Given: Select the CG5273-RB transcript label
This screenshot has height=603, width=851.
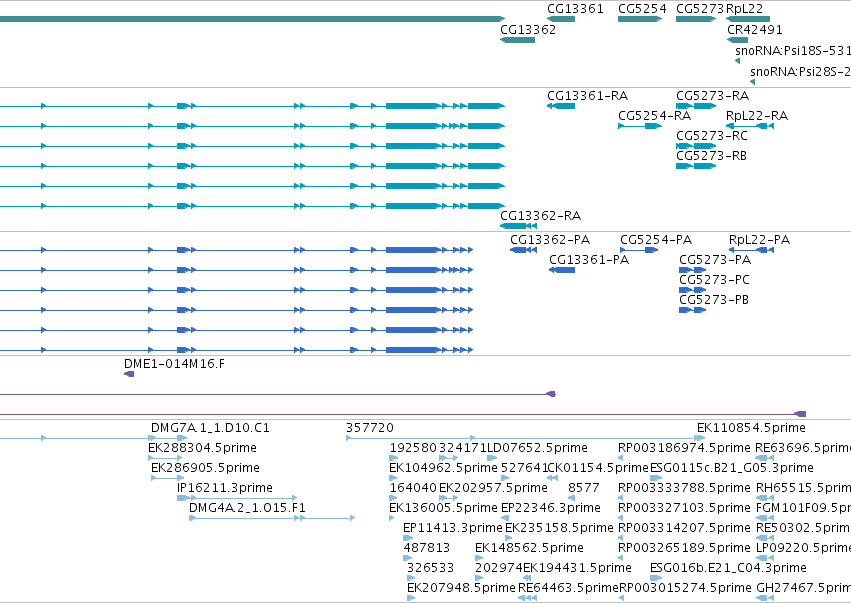Looking at the screenshot, I should [x=711, y=156].
